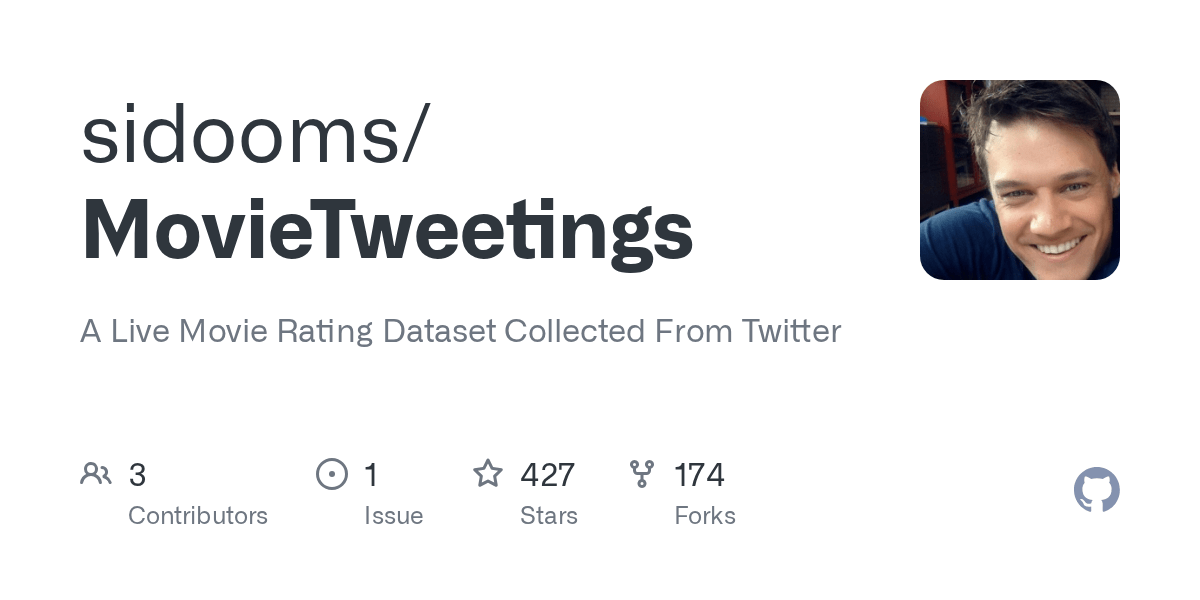Click the repository description text
Screen dimensions: 1200x600
[460, 331]
